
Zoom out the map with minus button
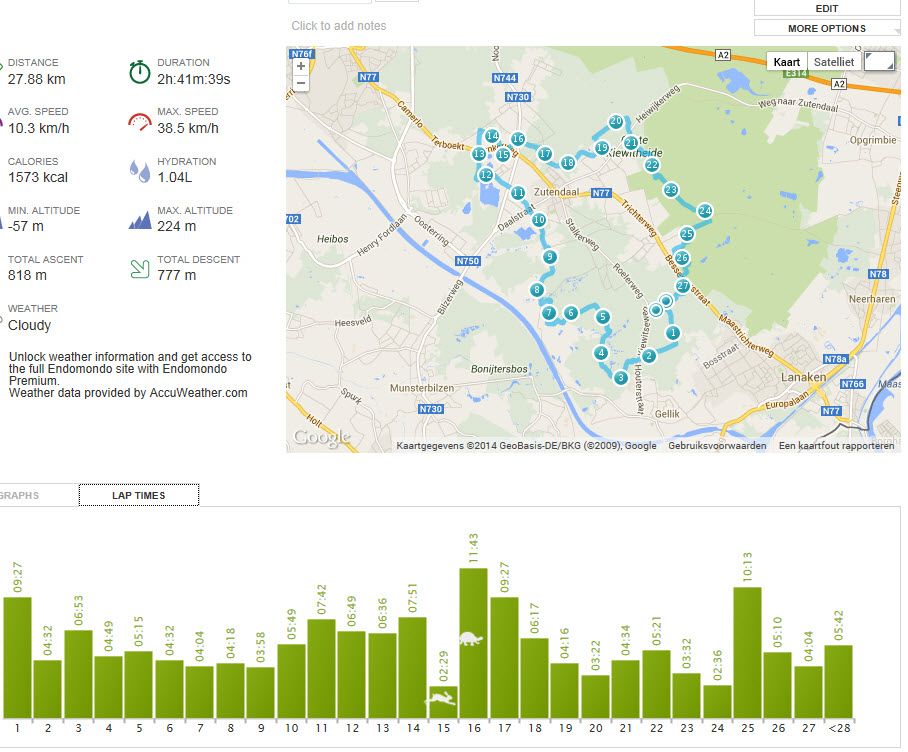[301, 83]
